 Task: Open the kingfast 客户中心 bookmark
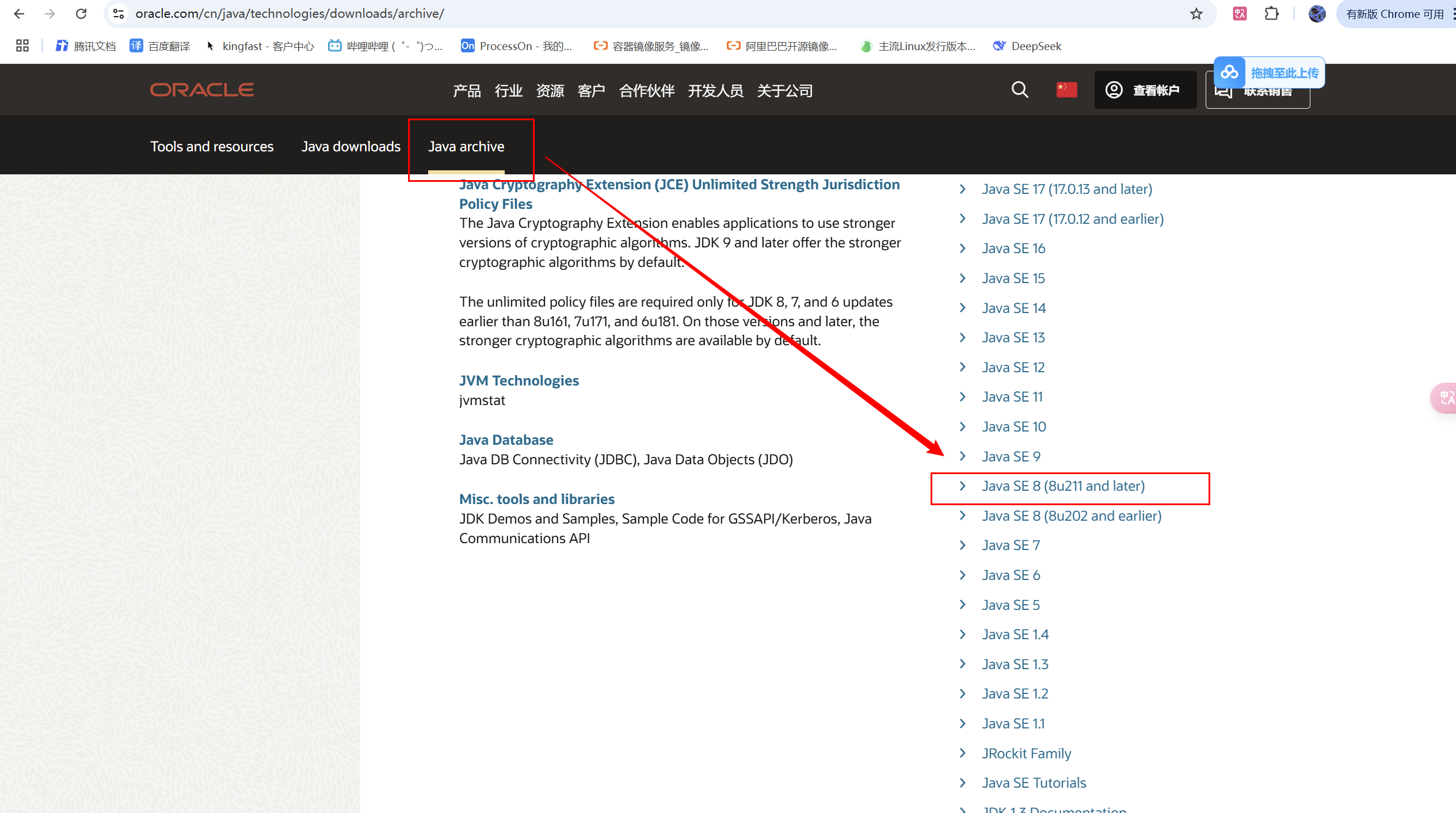[x=260, y=46]
